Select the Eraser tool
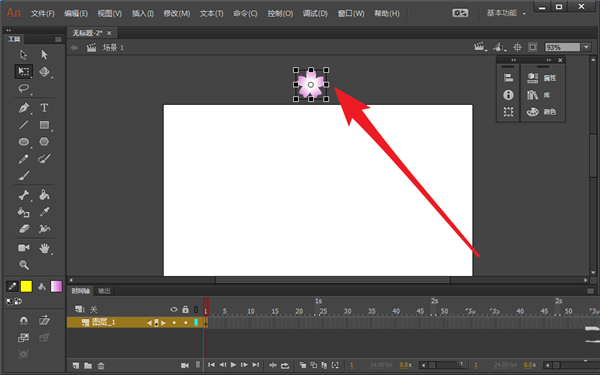Screen dimensions: 600x375 coord(24,229)
